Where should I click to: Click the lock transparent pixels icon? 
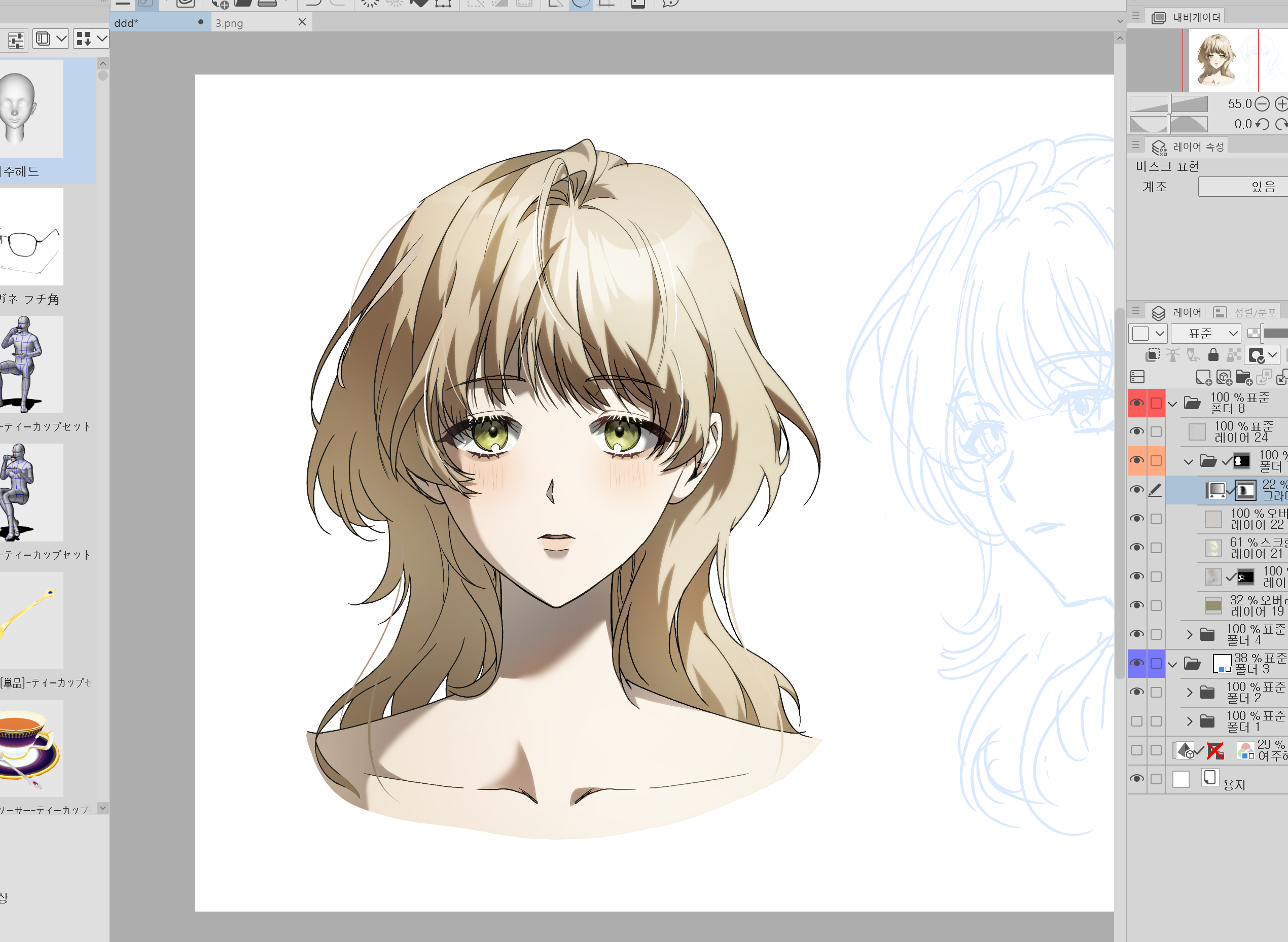point(1234,355)
